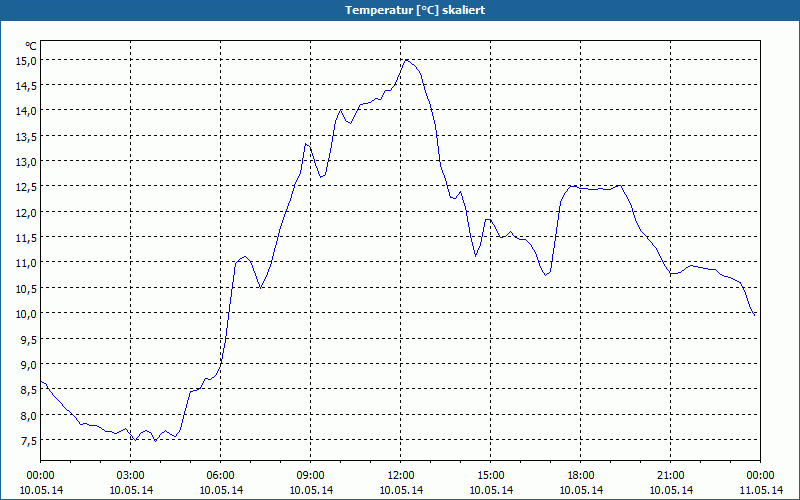Viewport: 800px width, 500px height.
Task: Select the '12:00' x-axis time label
Action: click(x=401, y=476)
